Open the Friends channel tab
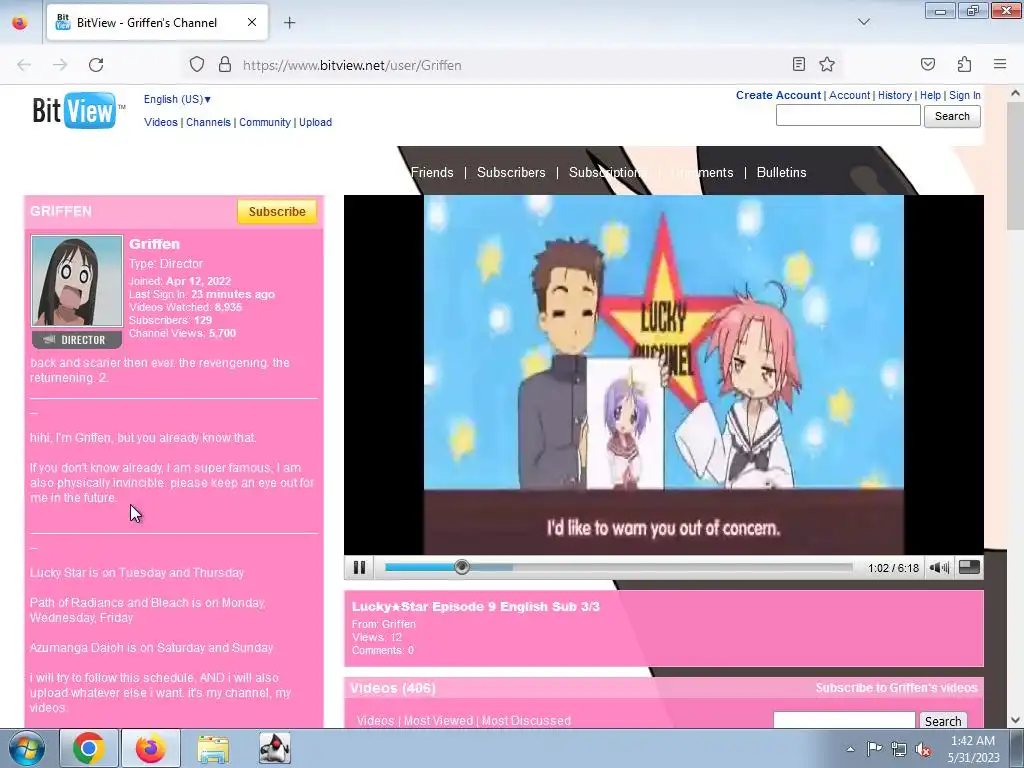The height and width of the screenshot is (768, 1024). pyautogui.click(x=432, y=172)
